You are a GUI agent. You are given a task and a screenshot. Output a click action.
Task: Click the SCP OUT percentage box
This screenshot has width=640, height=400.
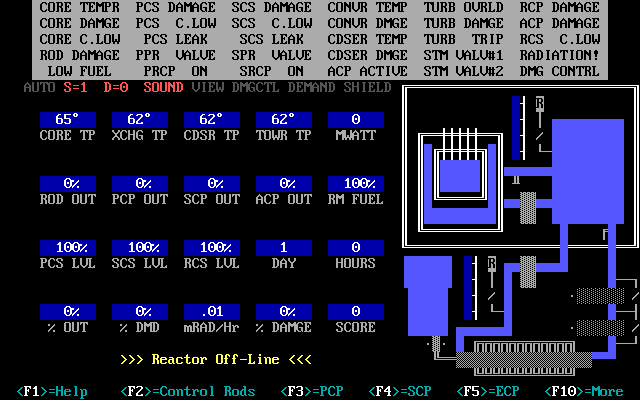tap(212, 184)
